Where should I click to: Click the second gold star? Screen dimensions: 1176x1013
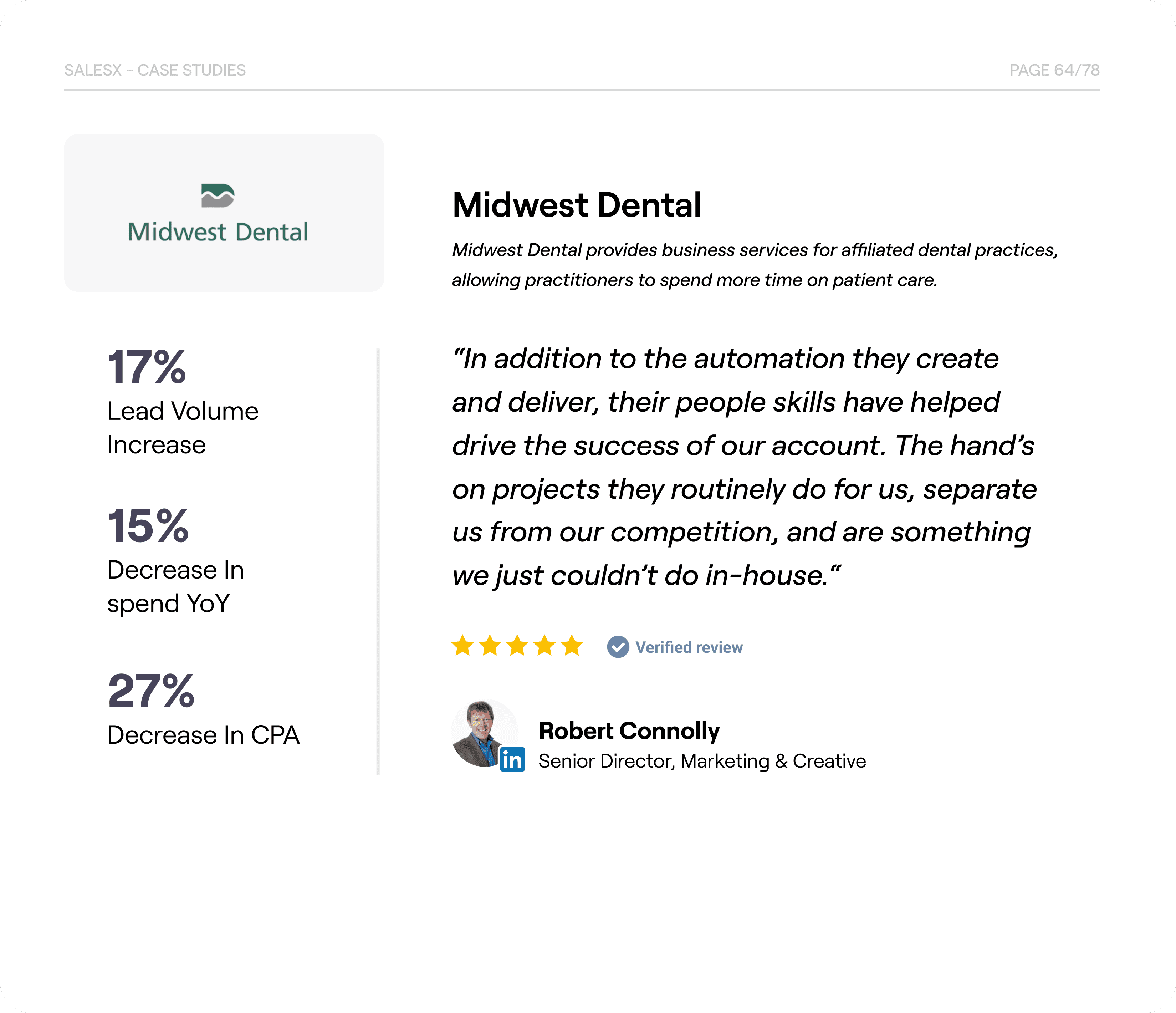pyautogui.click(x=490, y=646)
